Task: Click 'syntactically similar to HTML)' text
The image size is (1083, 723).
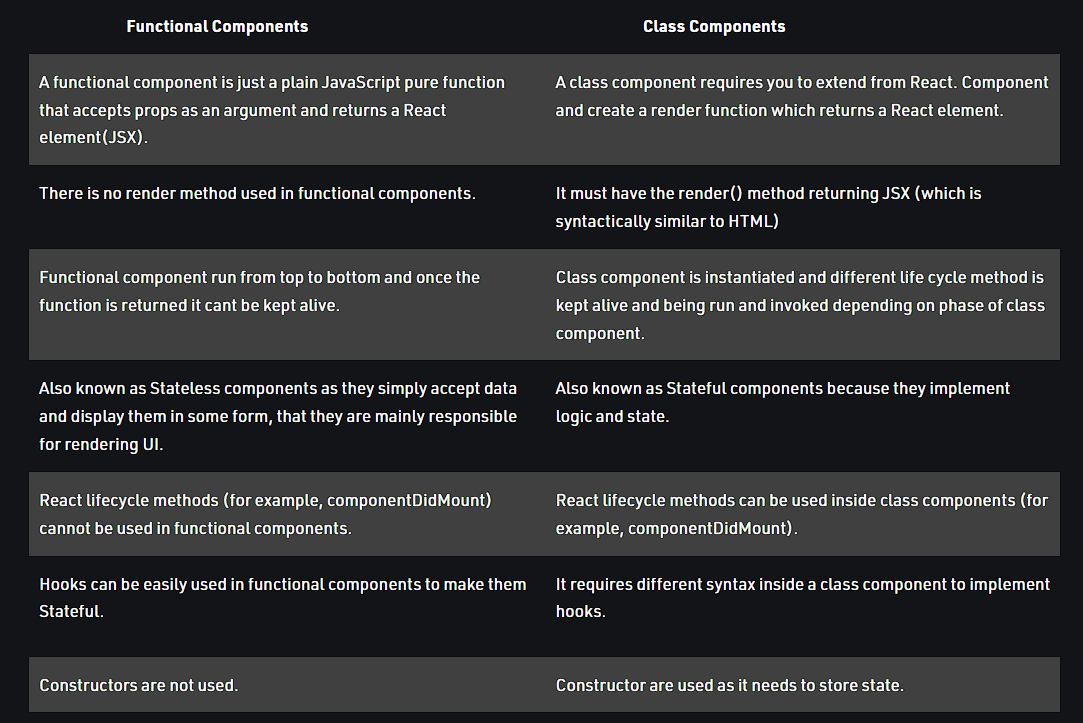Action: [667, 222]
